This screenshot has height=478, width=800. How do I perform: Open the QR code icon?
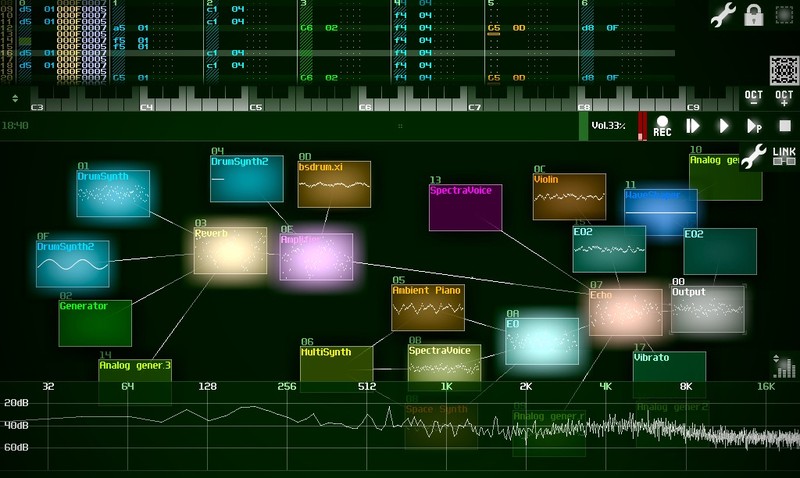(x=784, y=70)
